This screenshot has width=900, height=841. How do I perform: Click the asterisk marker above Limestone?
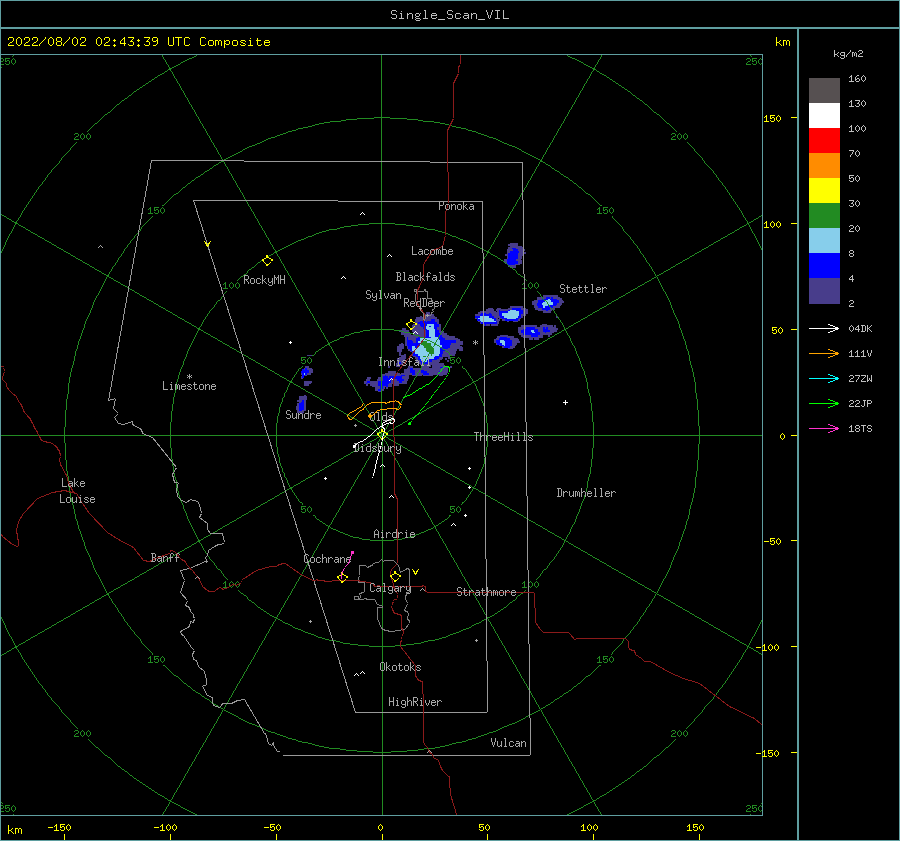[189, 377]
